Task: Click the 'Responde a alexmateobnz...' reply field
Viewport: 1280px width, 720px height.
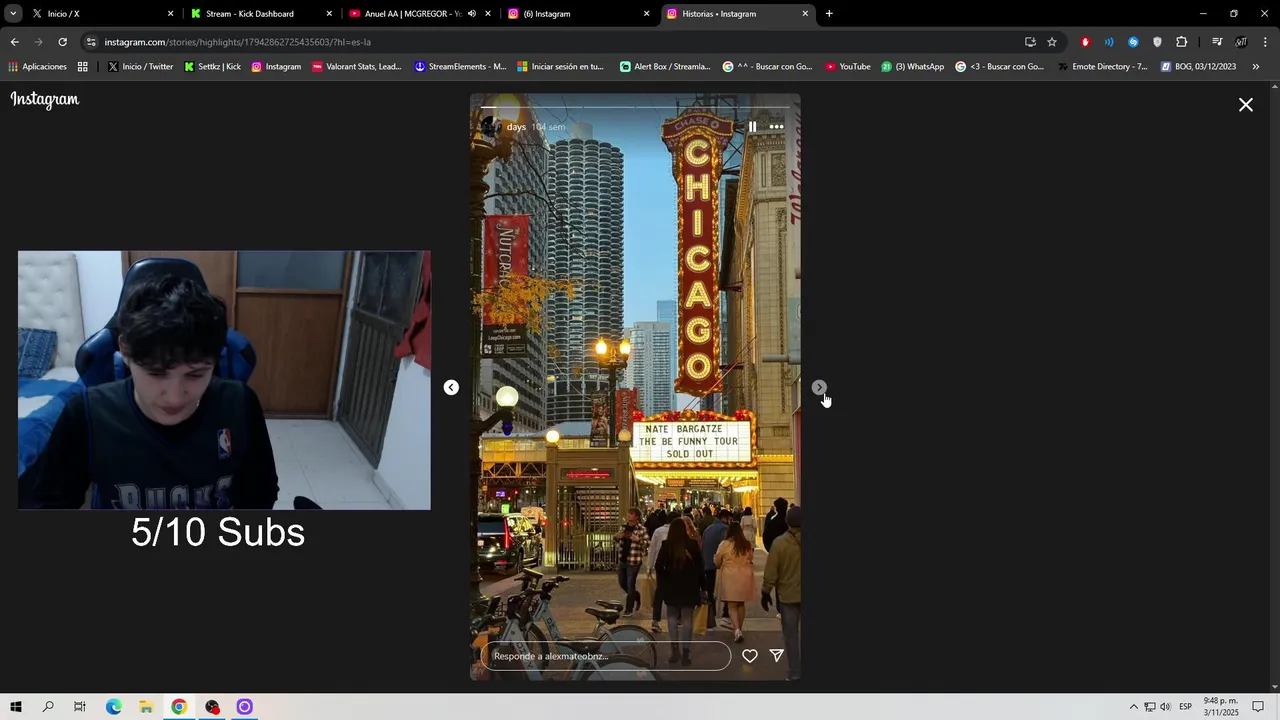Action: pyautogui.click(x=606, y=656)
